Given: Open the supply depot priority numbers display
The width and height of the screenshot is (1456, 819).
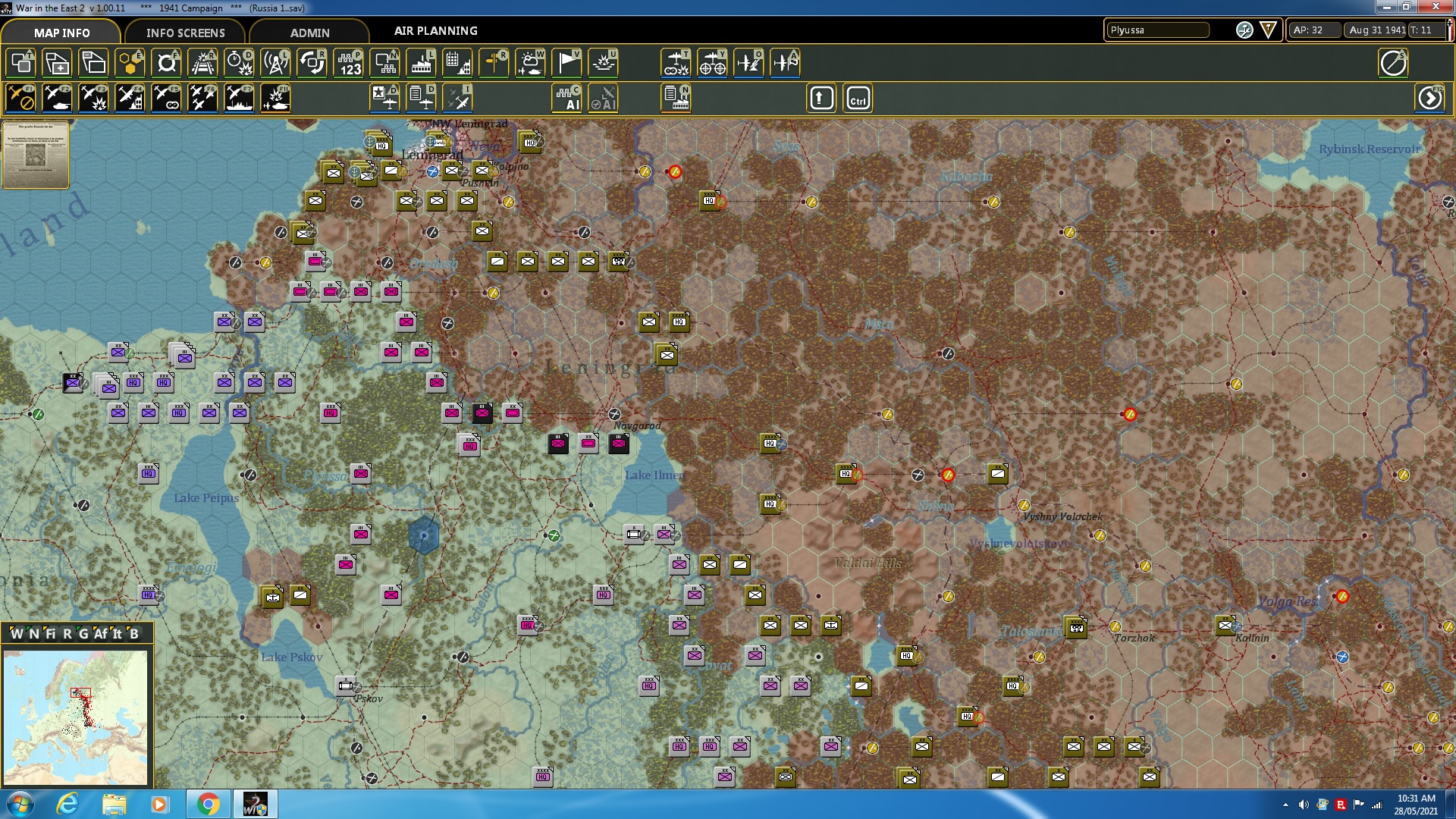Looking at the screenshot, I should tap(349, 63).
